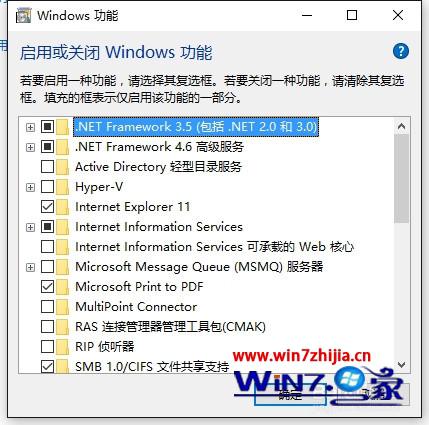Screen dimensions: 429x425
Task: Enable the Hyper-V checkbox
Action: (x=47, y=187)
